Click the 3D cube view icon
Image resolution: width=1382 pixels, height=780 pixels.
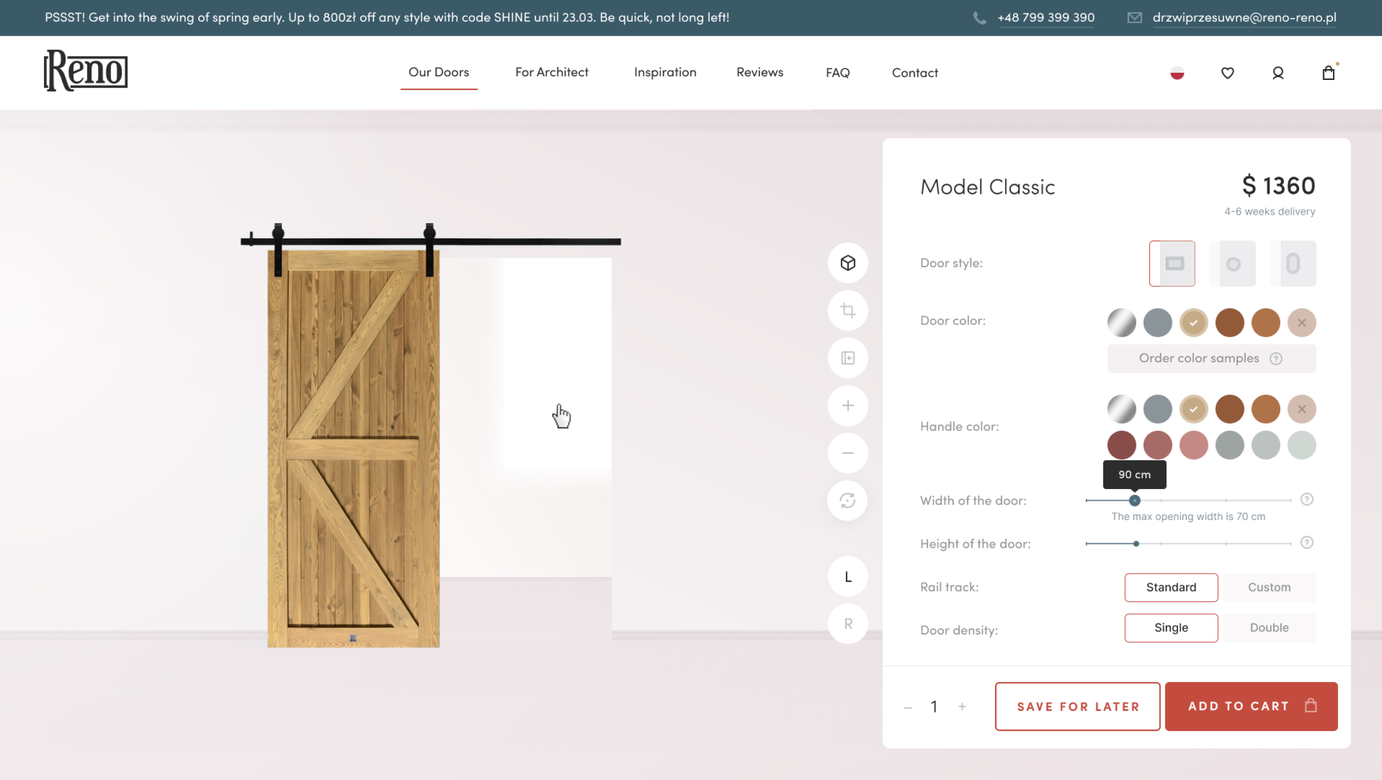[848, 263]
